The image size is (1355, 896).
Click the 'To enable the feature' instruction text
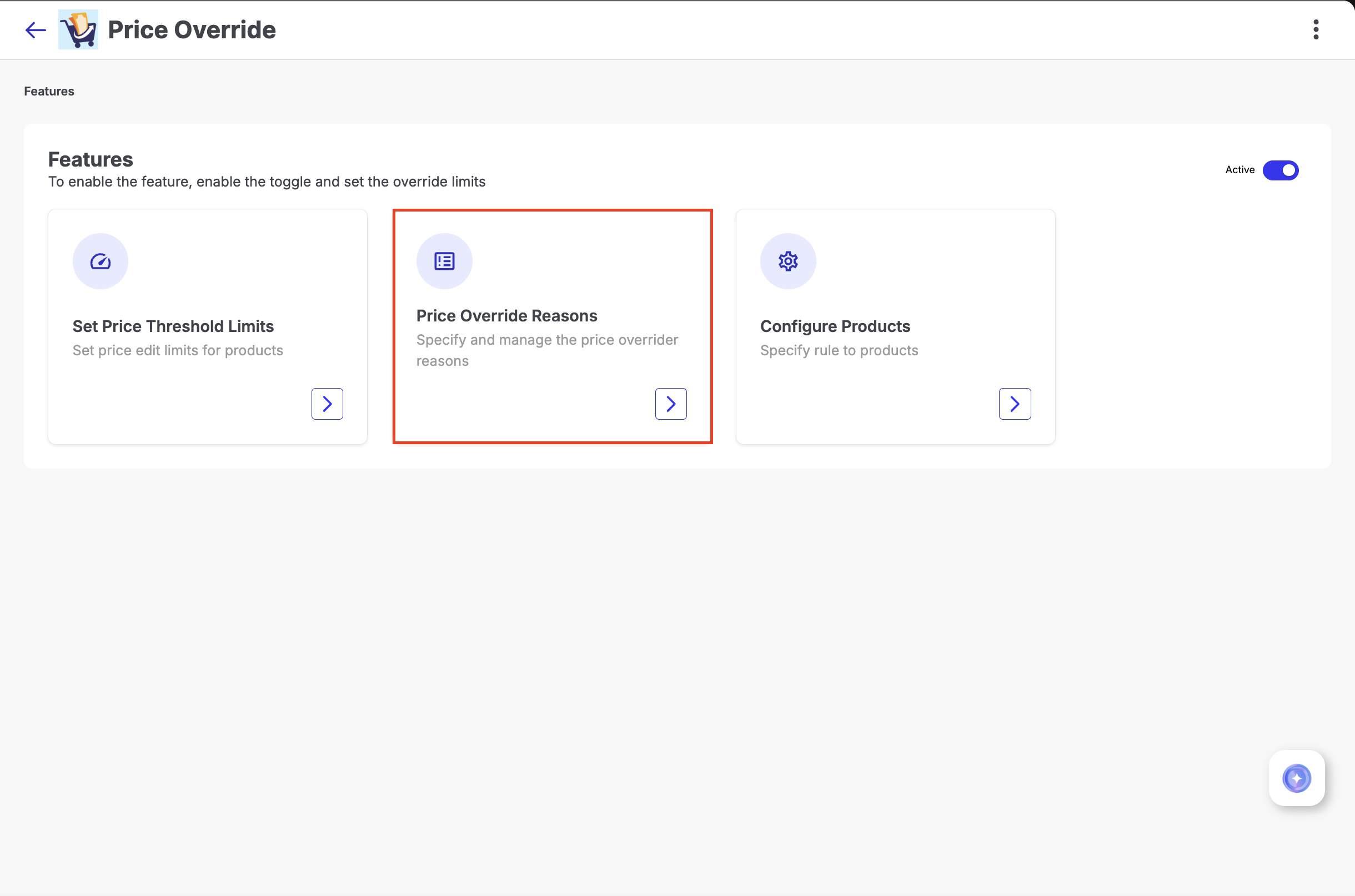(x=267, y=182)
